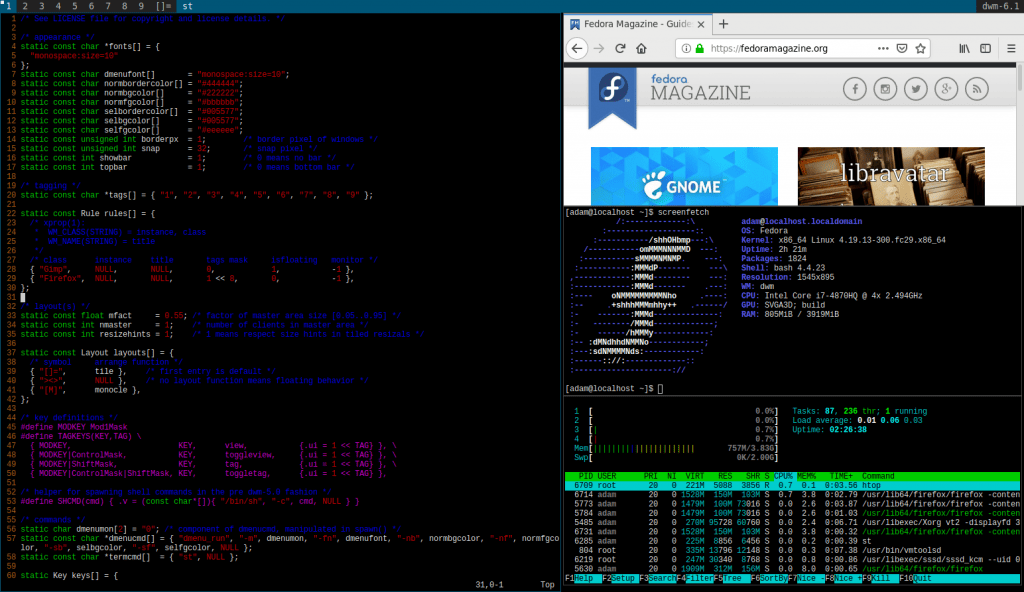Sort htop by CPU% column header

click(781, 475)
